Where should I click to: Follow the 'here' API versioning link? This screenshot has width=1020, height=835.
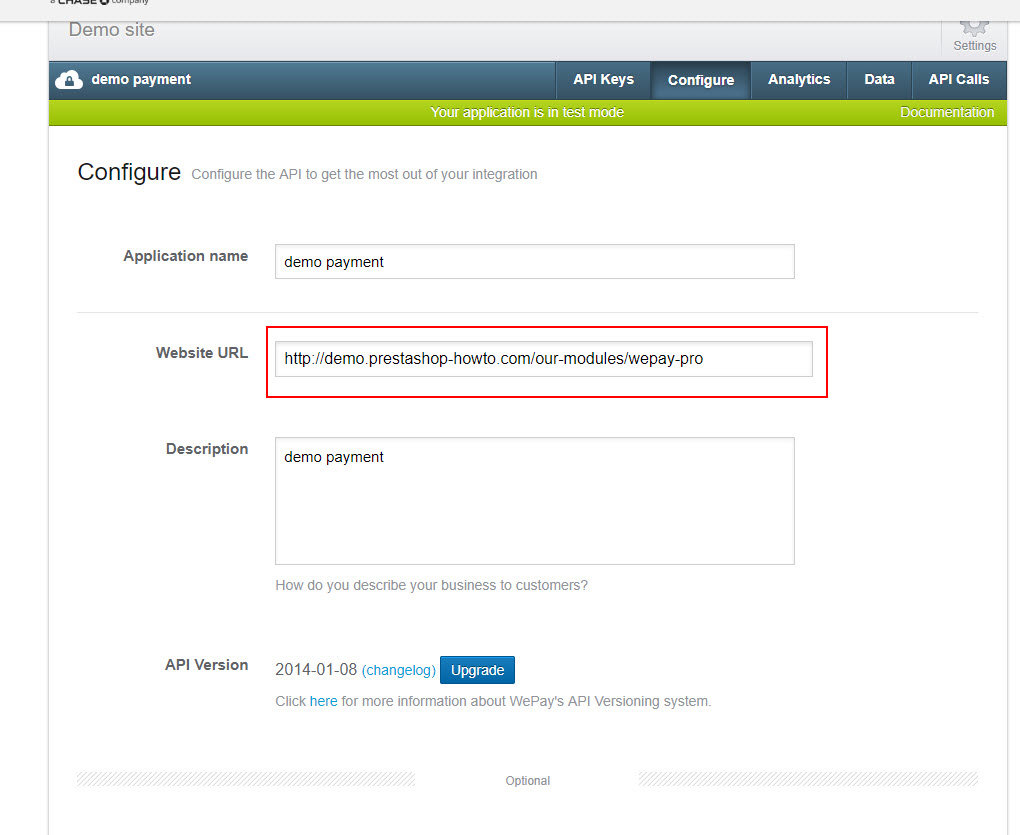click(323, 702)
